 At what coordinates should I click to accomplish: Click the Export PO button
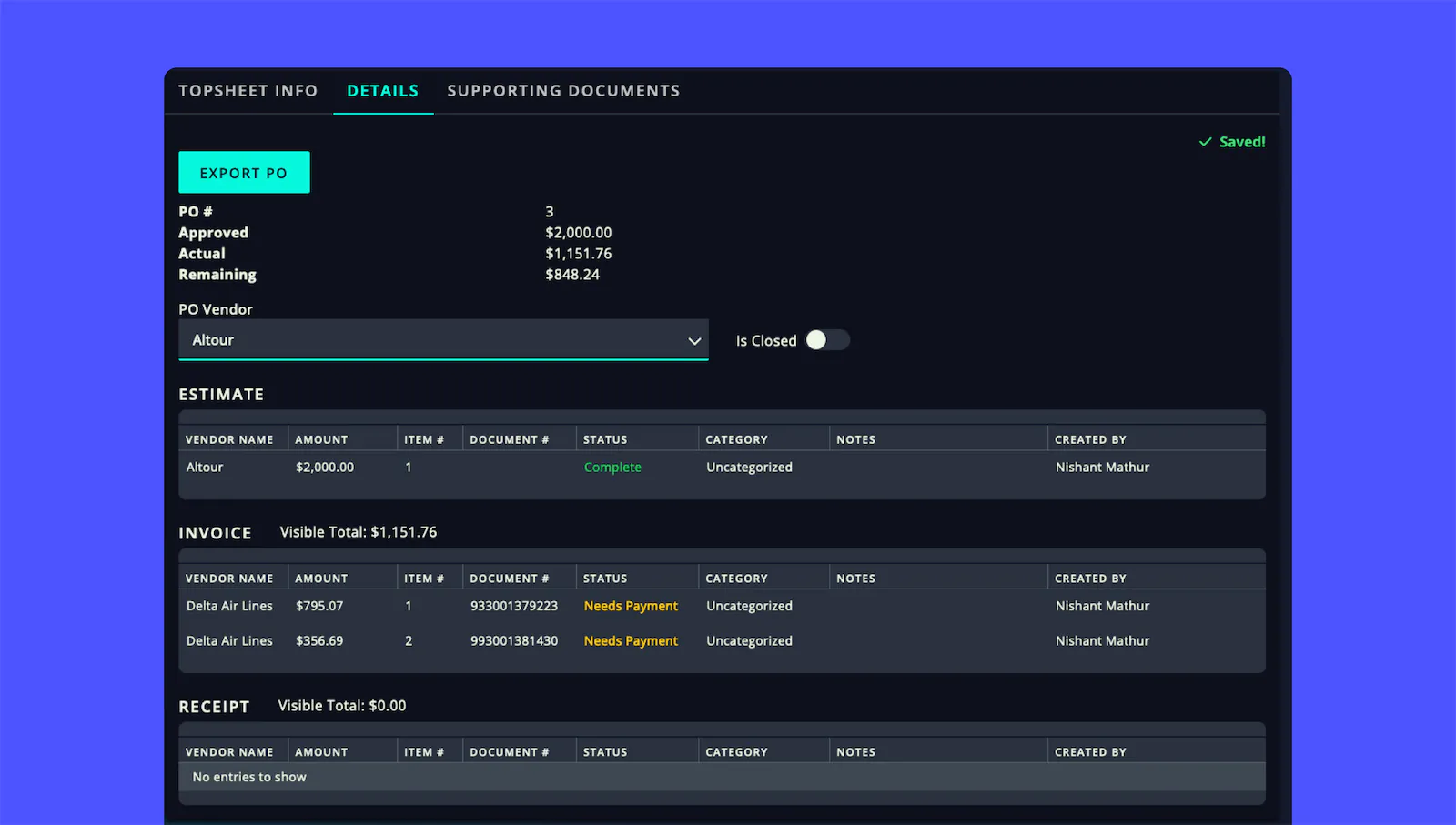[244, 172]
